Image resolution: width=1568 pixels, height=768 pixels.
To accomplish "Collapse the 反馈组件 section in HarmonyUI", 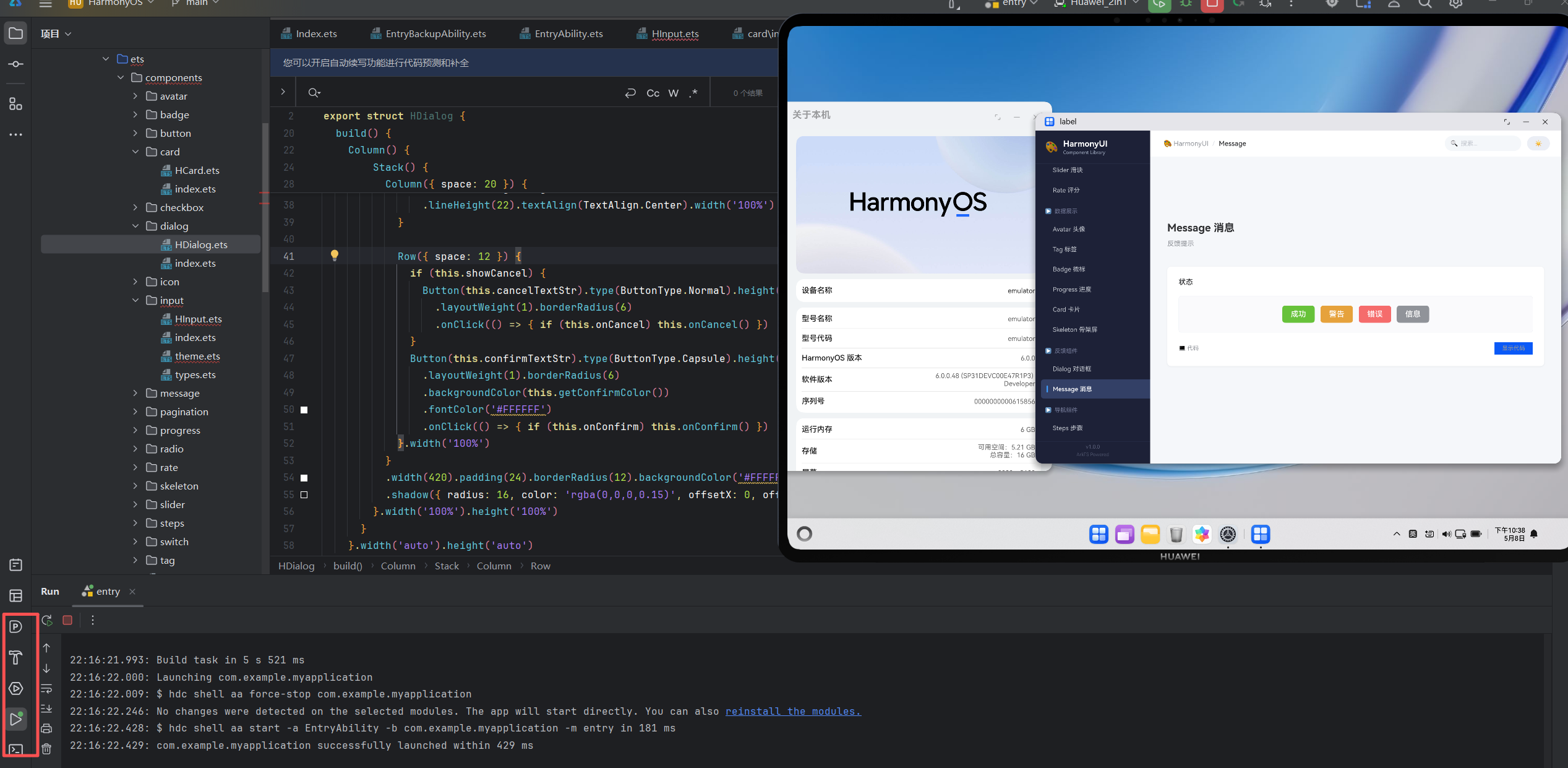I will [1048, 351].
